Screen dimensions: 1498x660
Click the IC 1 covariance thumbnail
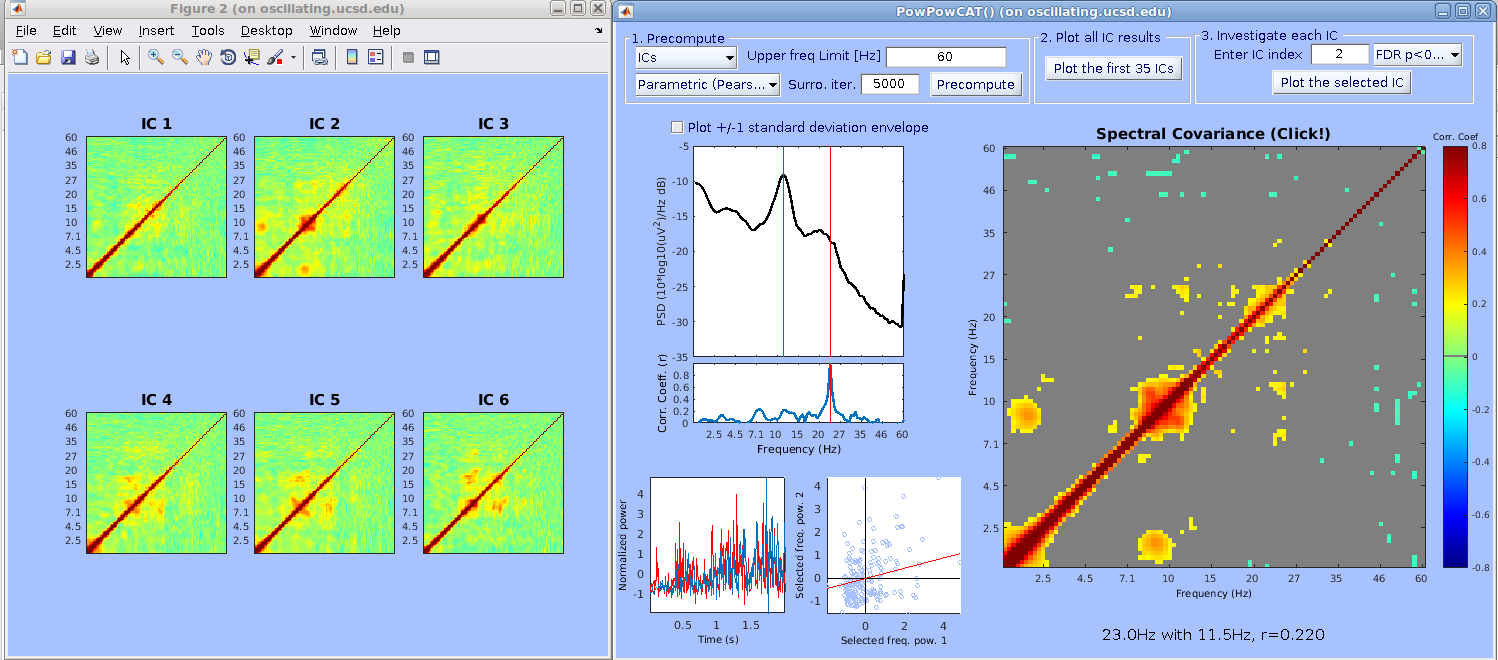pos(156,206)
